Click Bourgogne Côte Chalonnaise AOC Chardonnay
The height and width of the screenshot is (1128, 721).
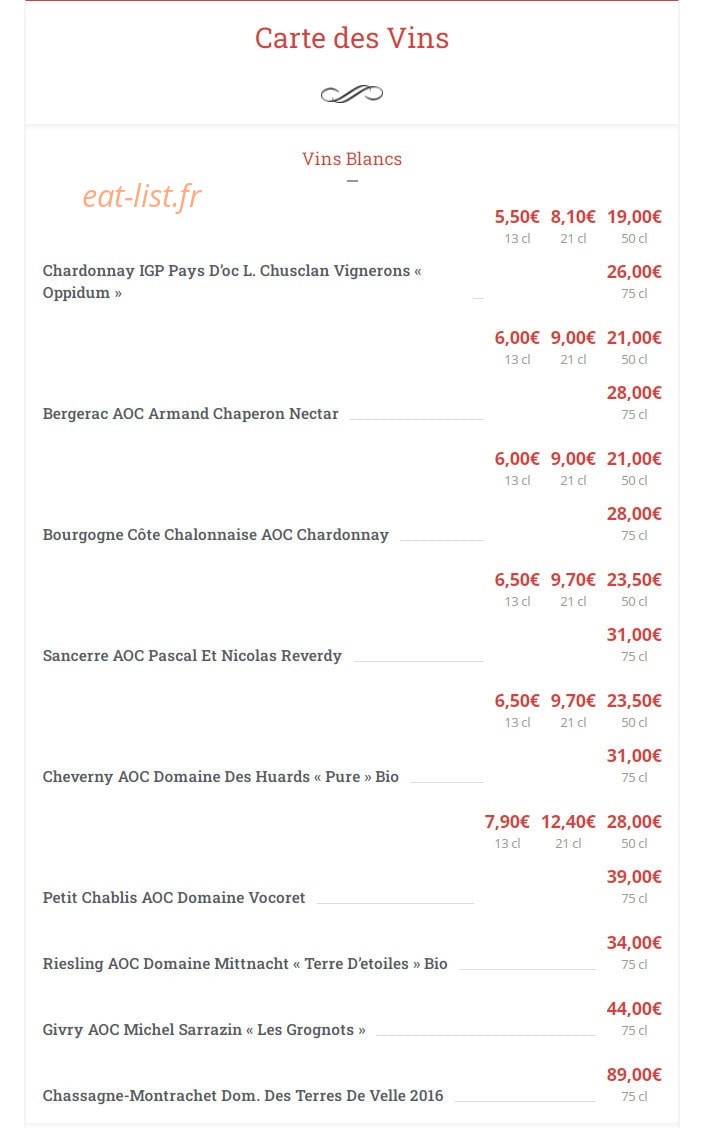(215, 535)
